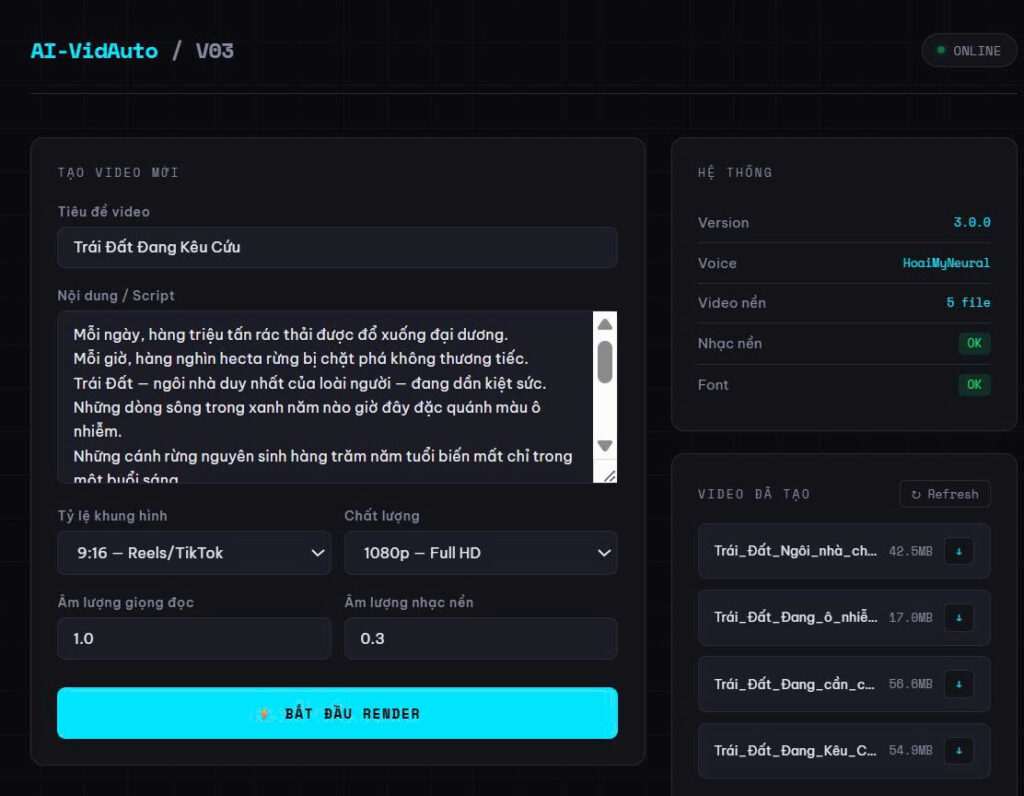Click the AI-VidAuto logo title

tap(94, 51)
